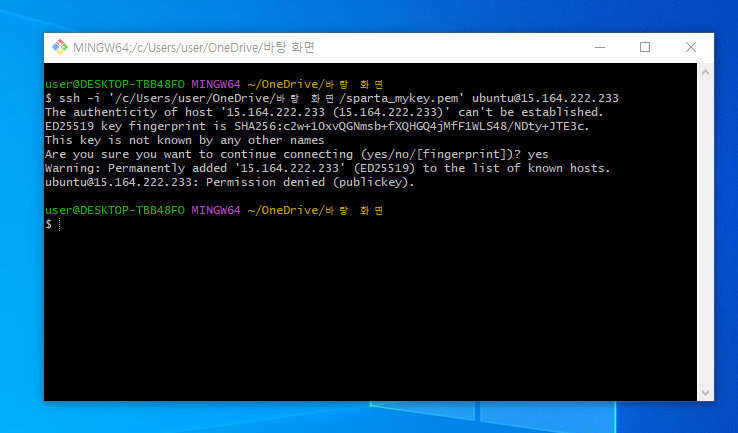Viewport: 738px width, 433px height.
Task: Click the scrollbar up arrow
Action: (706, 71)
